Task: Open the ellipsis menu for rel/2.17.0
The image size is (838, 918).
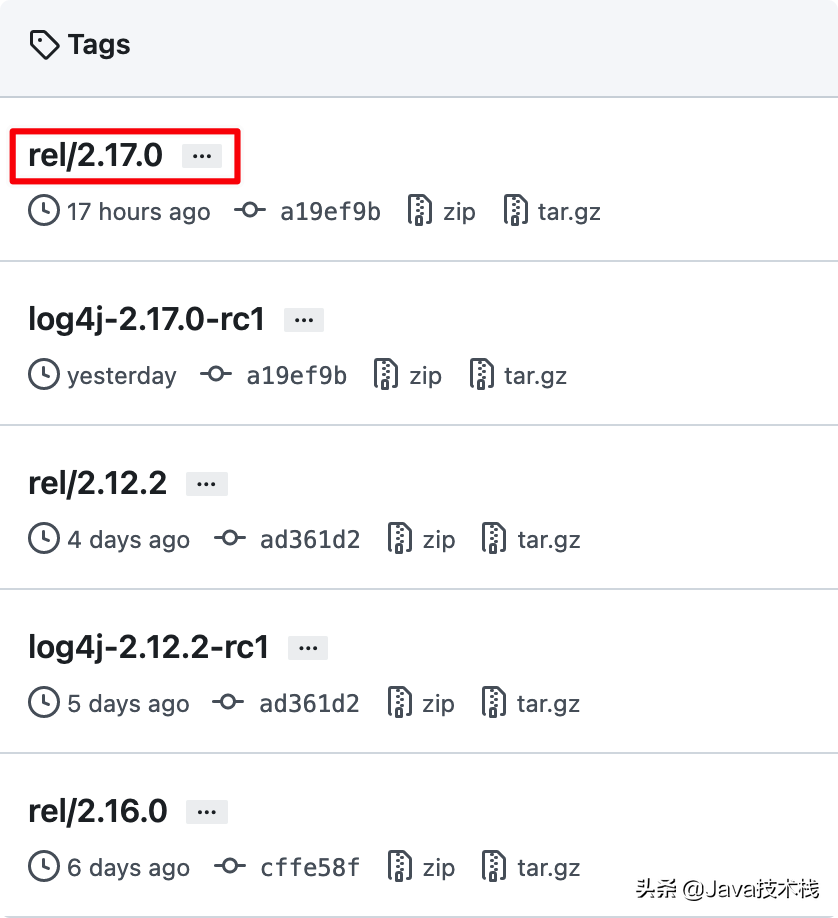Action: click(202, 156)
